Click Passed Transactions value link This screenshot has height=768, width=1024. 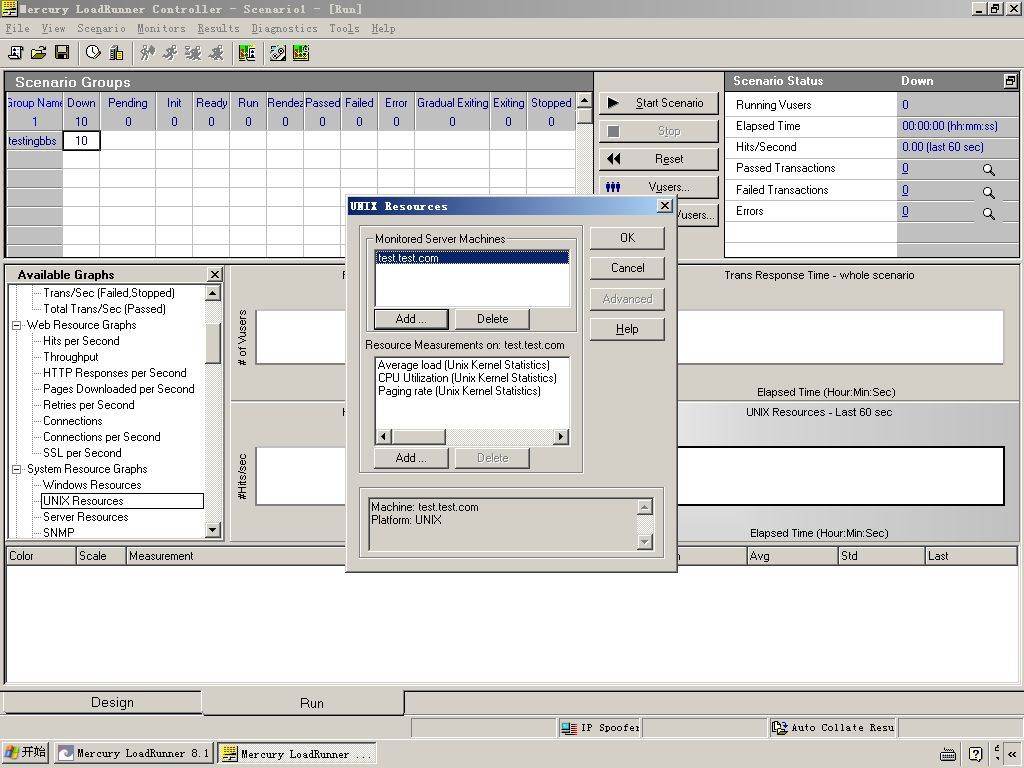click(x=905, y=168)
